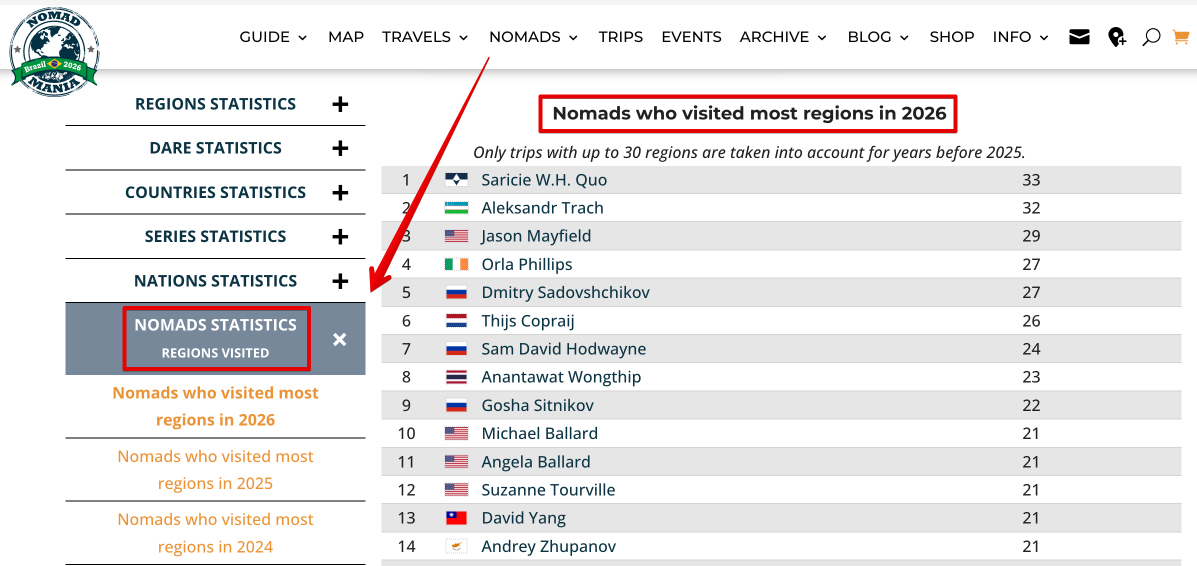The width and height of the screenshot is (1197, 566).
Task: Open Nomads who visited most regions in 2024
Action: point(216,533)
